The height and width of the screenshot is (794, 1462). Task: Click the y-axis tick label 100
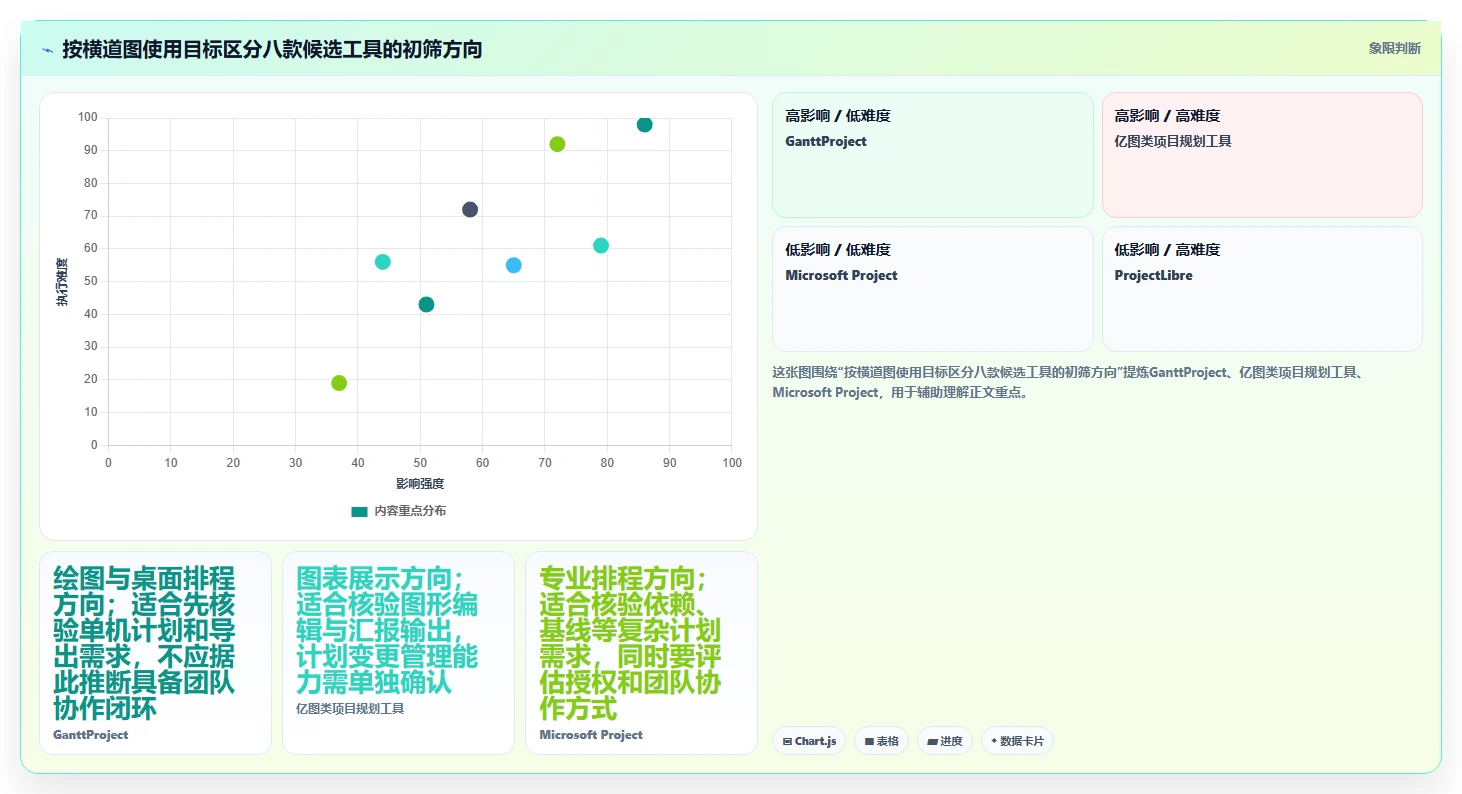point(88,118)
